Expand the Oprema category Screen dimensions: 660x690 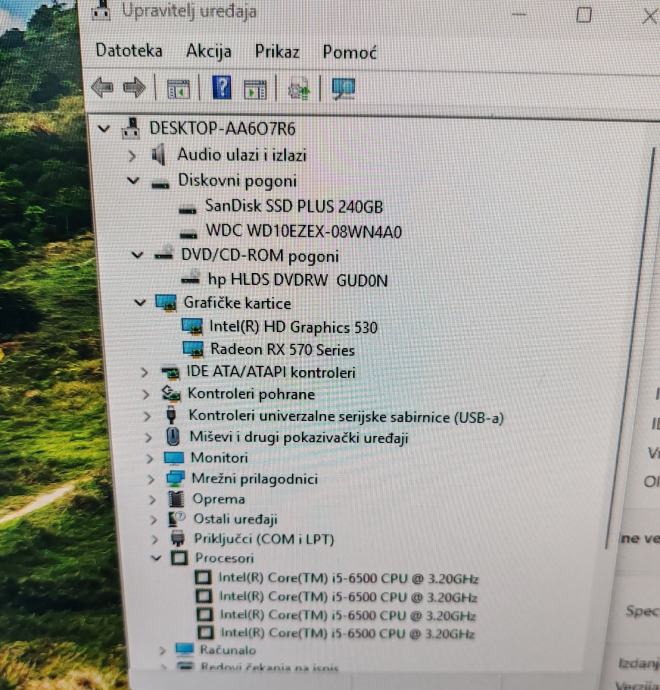tap(152, 499)
